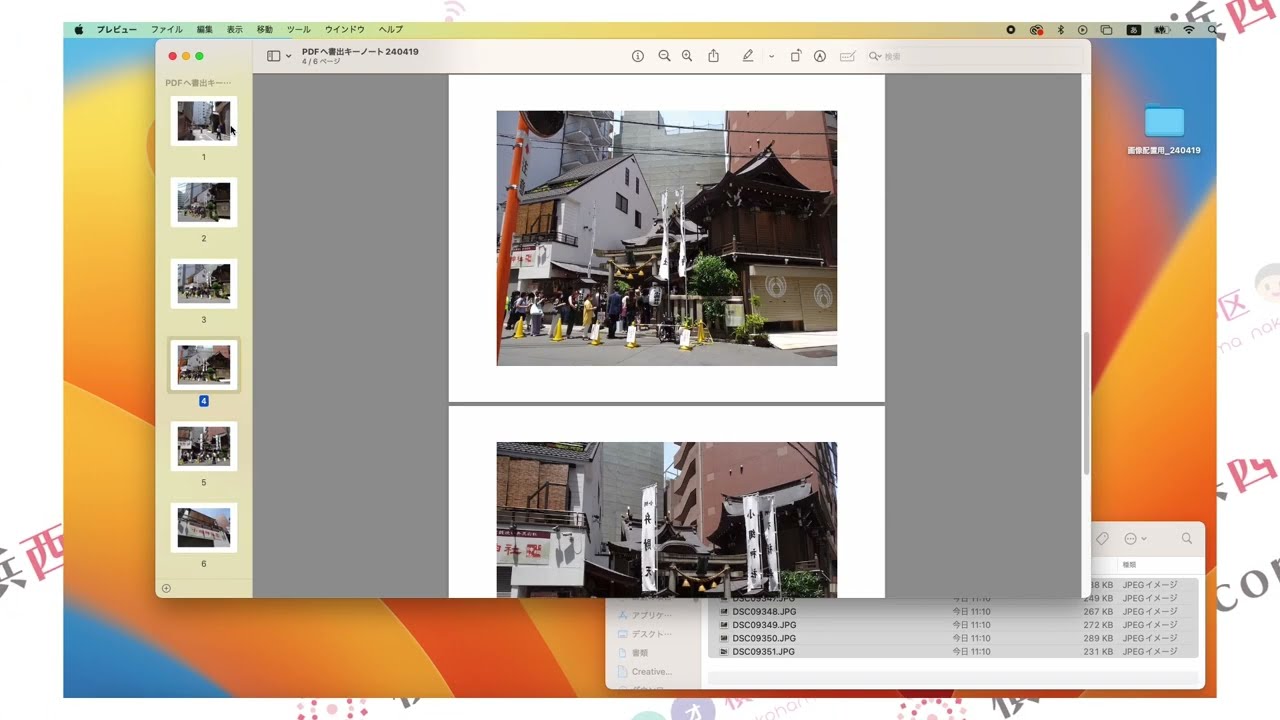Viewport: 1280px width, 720px height.
Task: Zoom out with the magnifier minus icon
Action: click(x=664, y=56)
